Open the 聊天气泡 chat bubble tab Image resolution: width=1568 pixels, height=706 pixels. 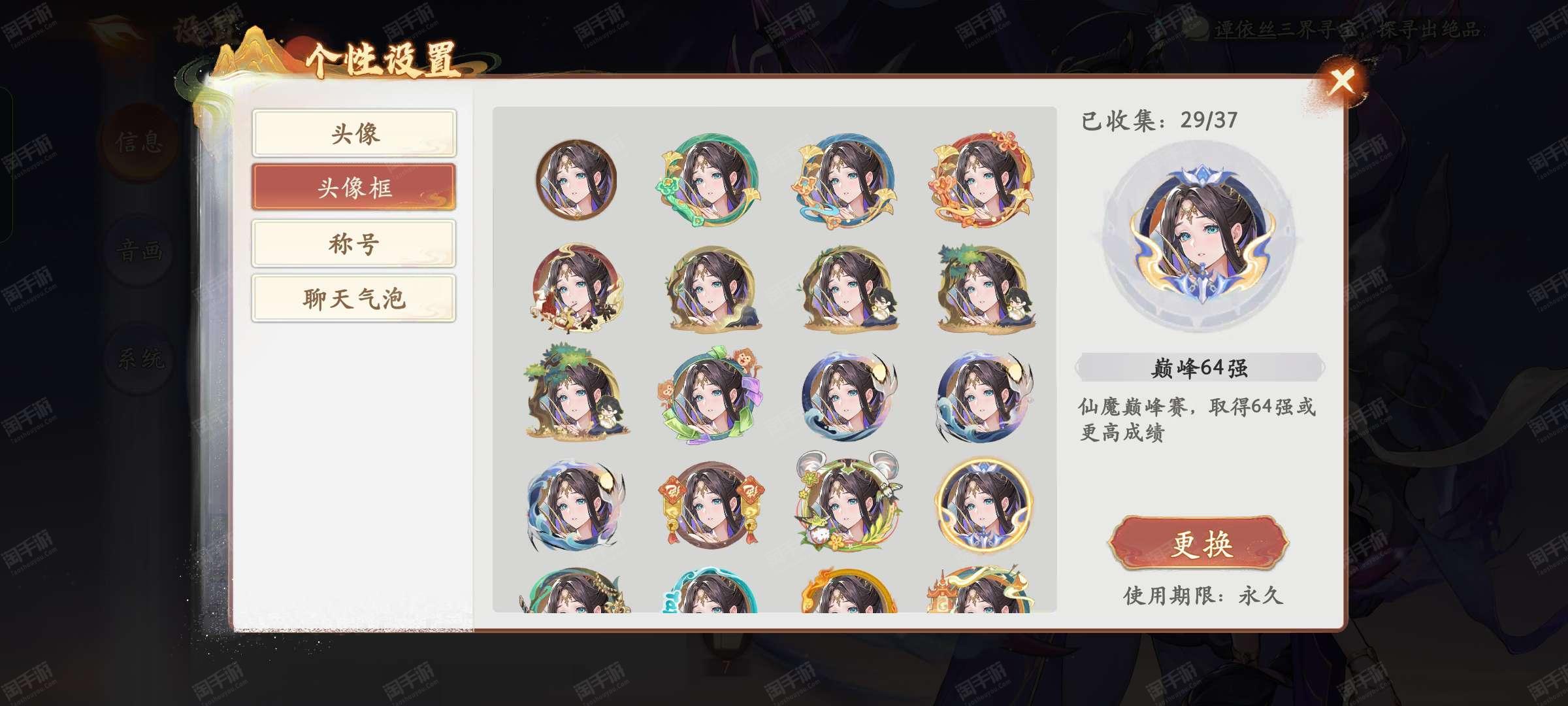pyautogui.click(x=354, y=299)
